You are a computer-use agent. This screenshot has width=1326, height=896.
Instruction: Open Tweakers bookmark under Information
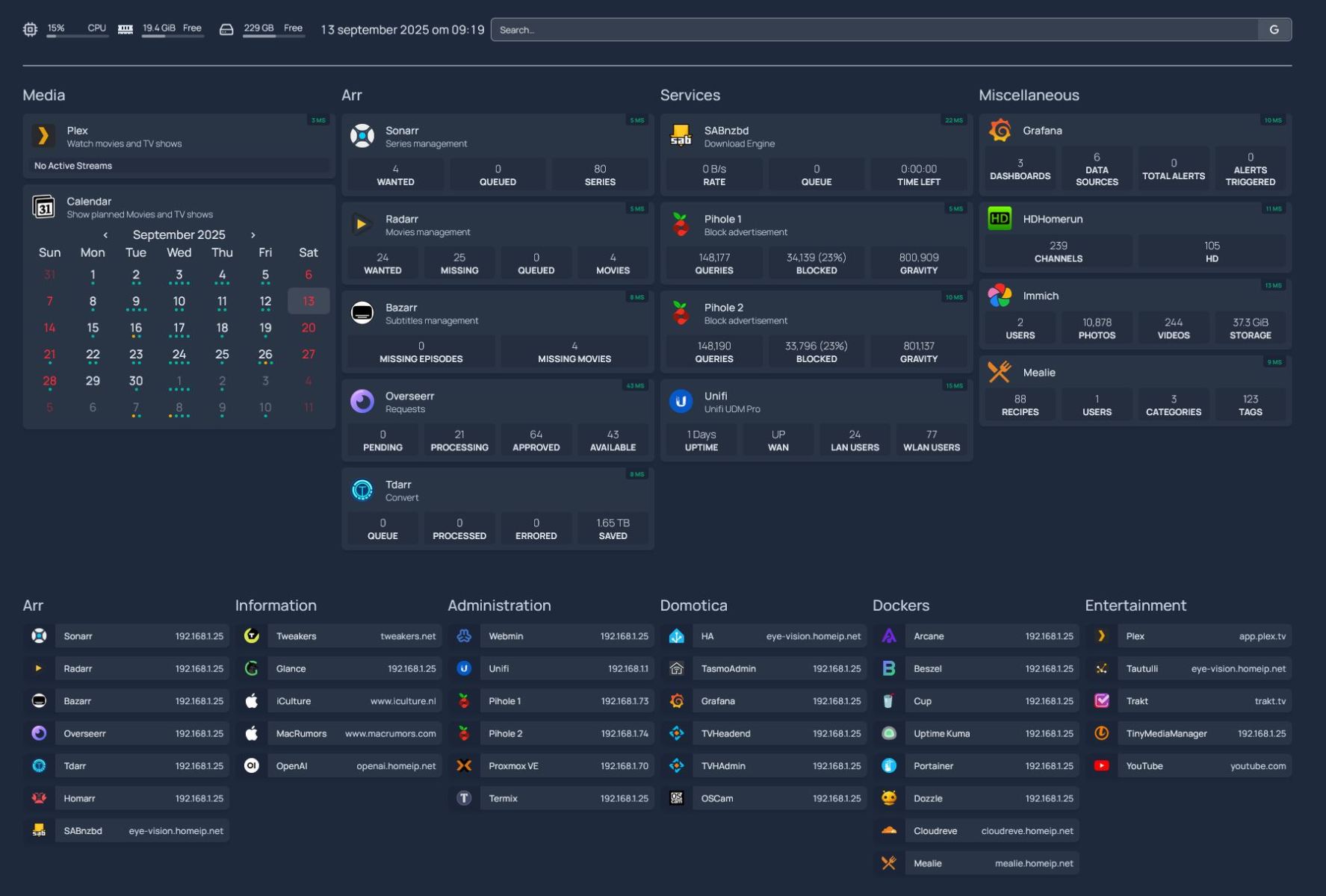tap(338, 636)
